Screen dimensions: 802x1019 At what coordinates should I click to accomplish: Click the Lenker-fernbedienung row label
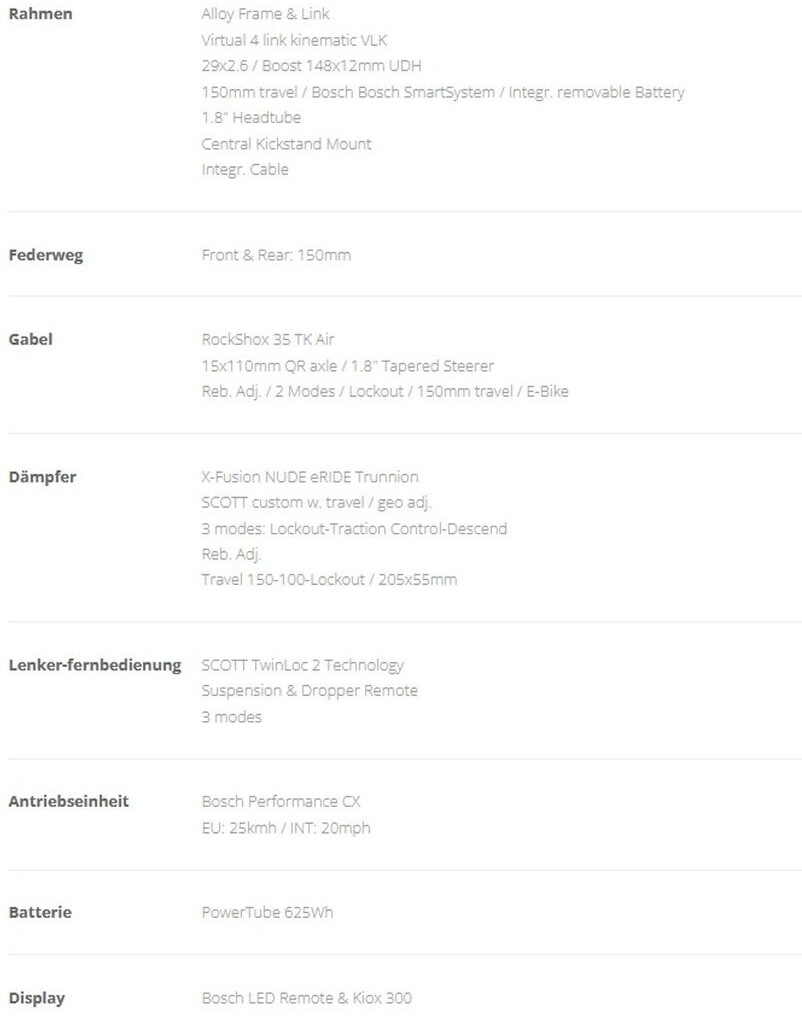point(95,665)
